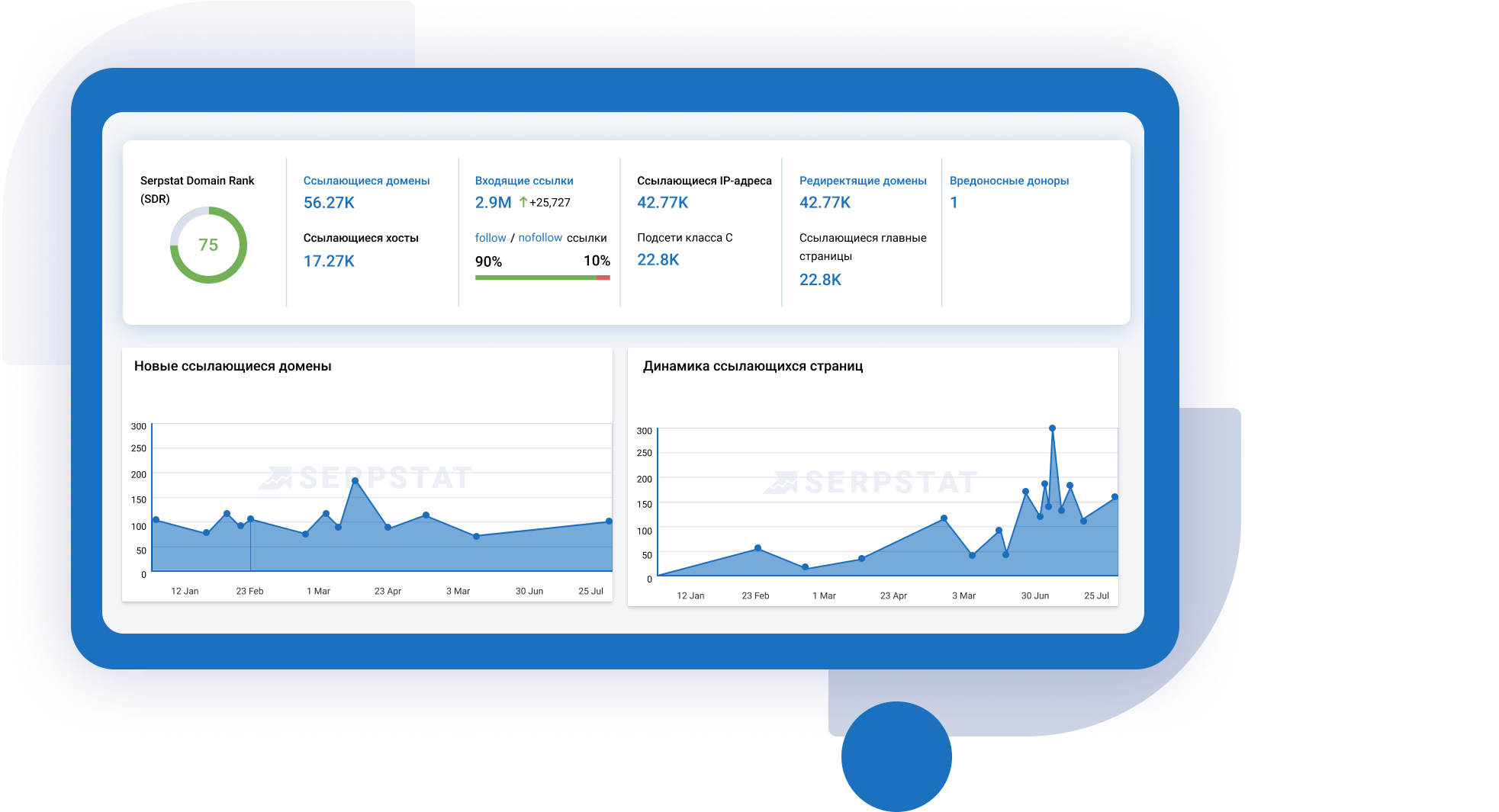Click the 56.27K referring domains value

[x=330, y=203]
